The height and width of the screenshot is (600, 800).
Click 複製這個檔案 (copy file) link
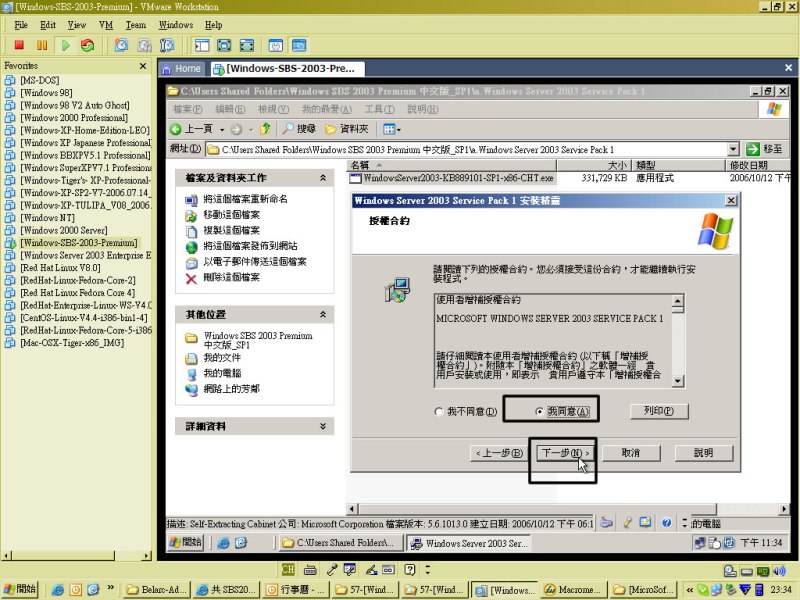pos(232,230)
